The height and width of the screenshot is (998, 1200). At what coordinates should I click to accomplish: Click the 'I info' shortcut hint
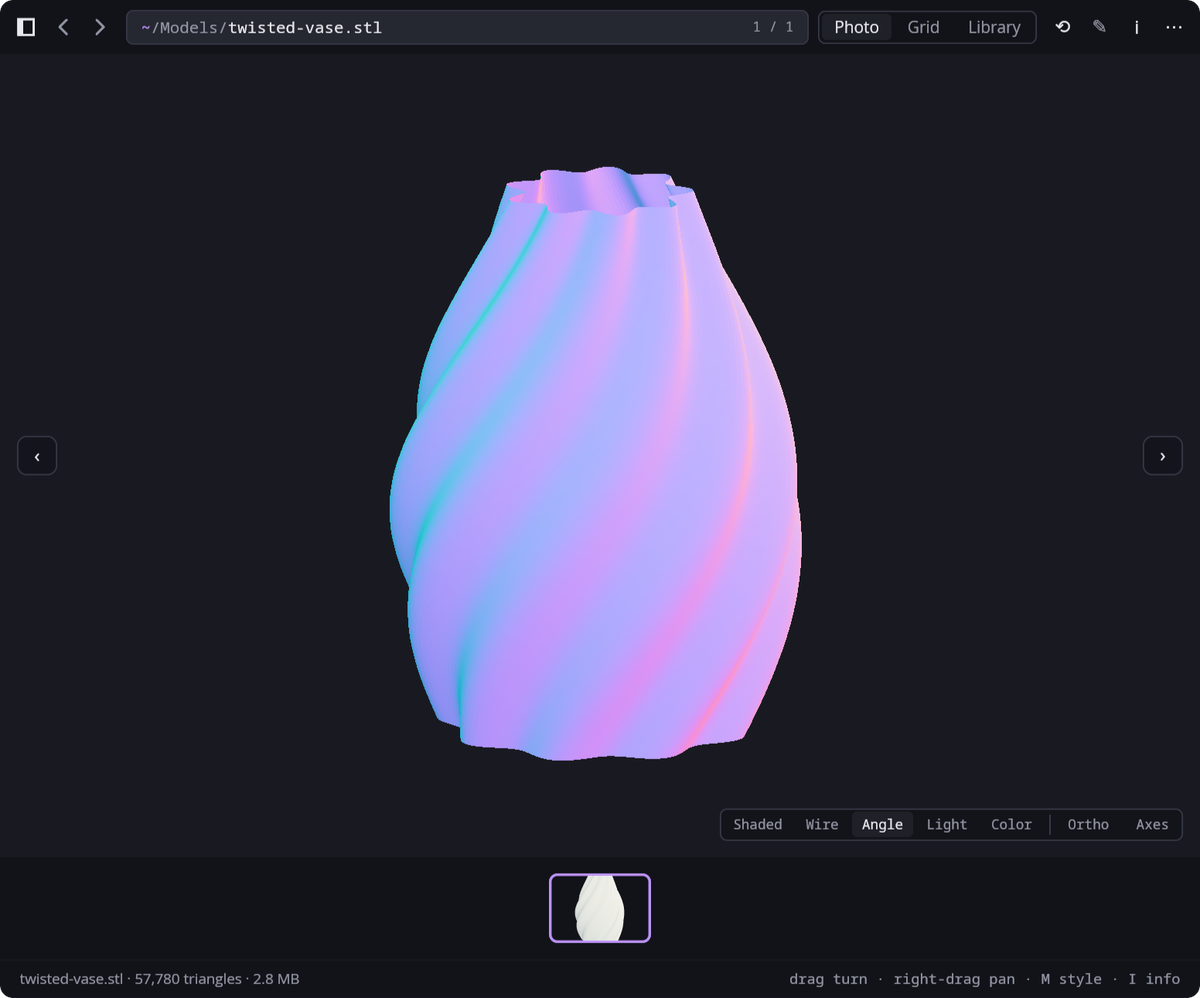click(x=1154, y=979)
